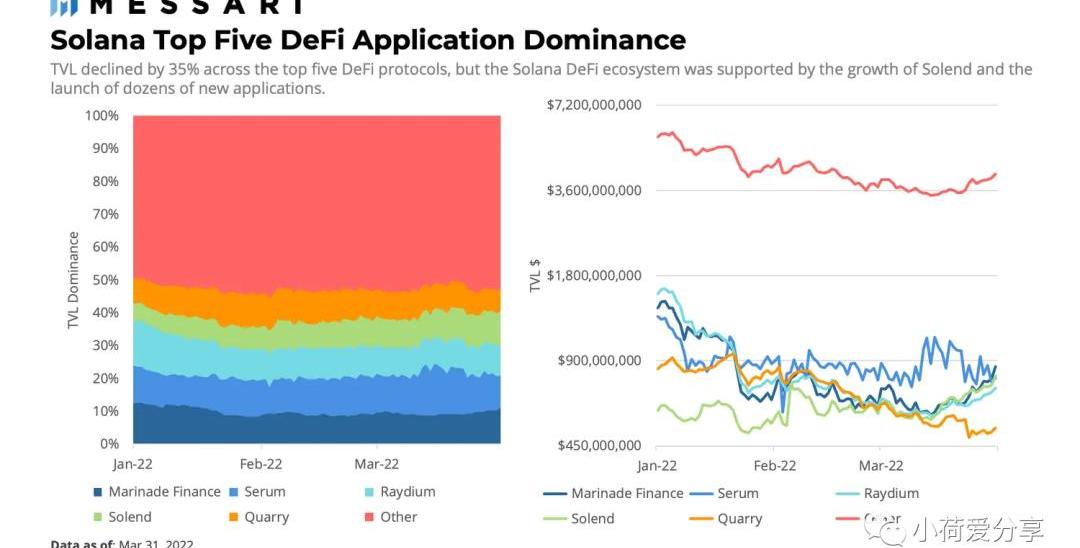Click the $7,200,000,000 axis label
This screenshot has height=548, width=1080.
click(x=594, y=105)
